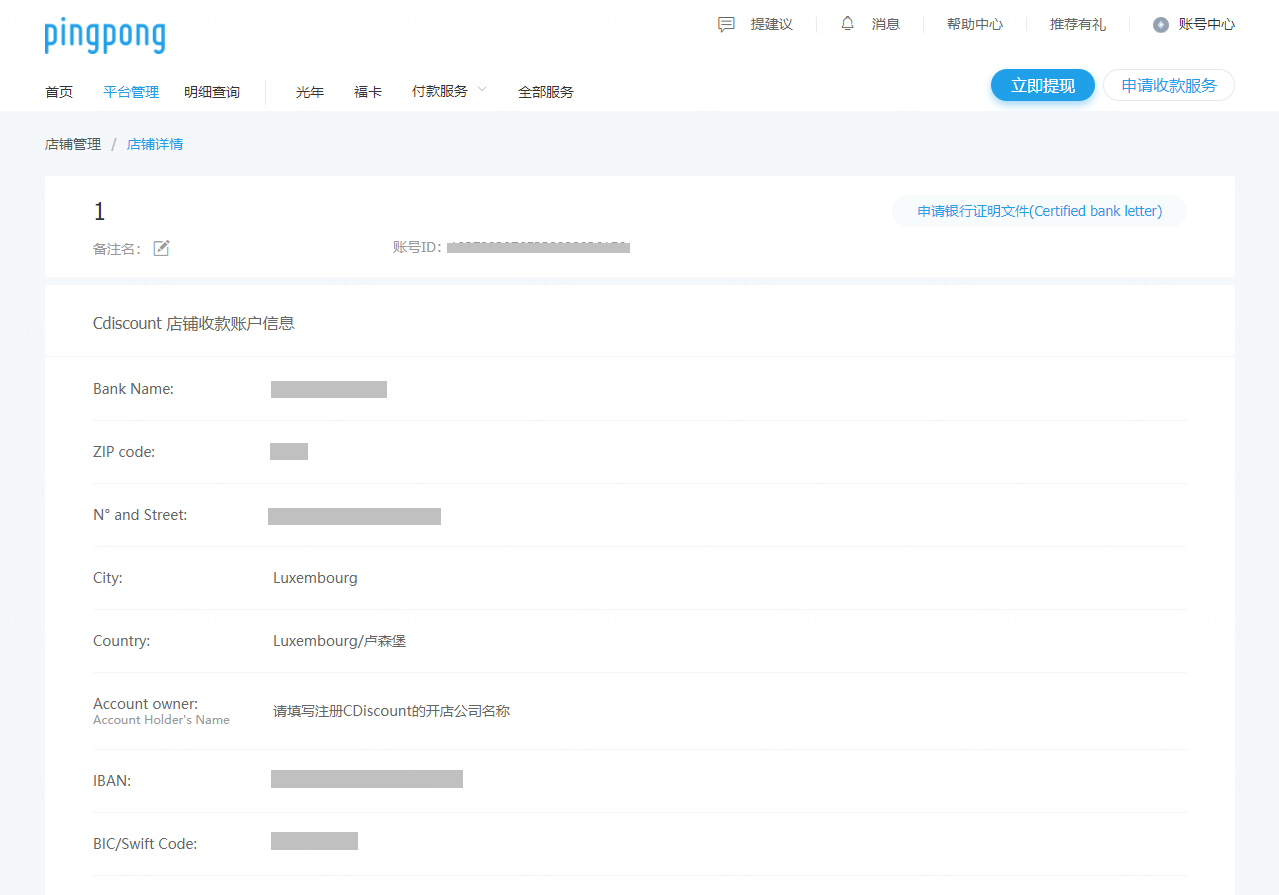Click the 立即提现 button
1279x895 pixels.
[1043, 85]
